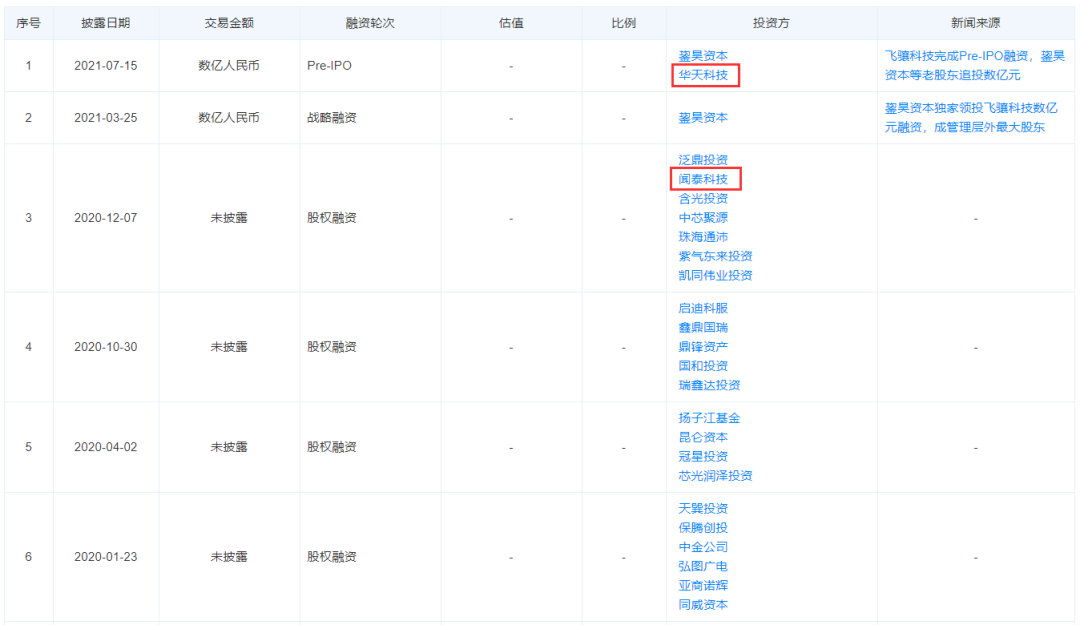Go to the 弘图广电 investor link
The image size is (1080, 625).
(703, 566)
